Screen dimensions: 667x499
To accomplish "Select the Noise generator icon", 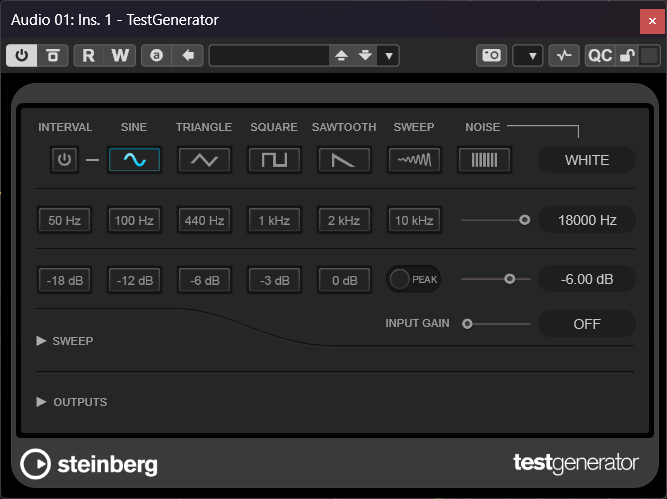I will (484, 160).
